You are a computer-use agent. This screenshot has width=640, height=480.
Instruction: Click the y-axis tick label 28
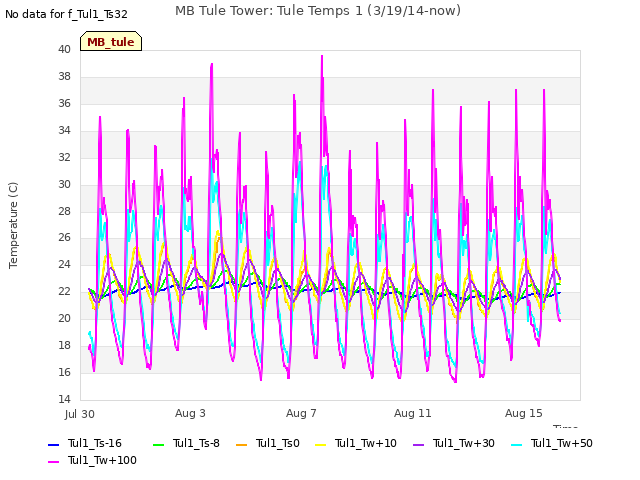pos(64,211)
